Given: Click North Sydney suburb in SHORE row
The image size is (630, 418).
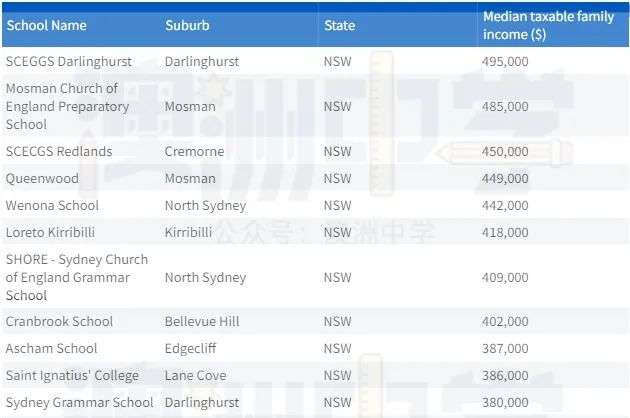Looking at the screenshot, I should (x=205, y=277).
